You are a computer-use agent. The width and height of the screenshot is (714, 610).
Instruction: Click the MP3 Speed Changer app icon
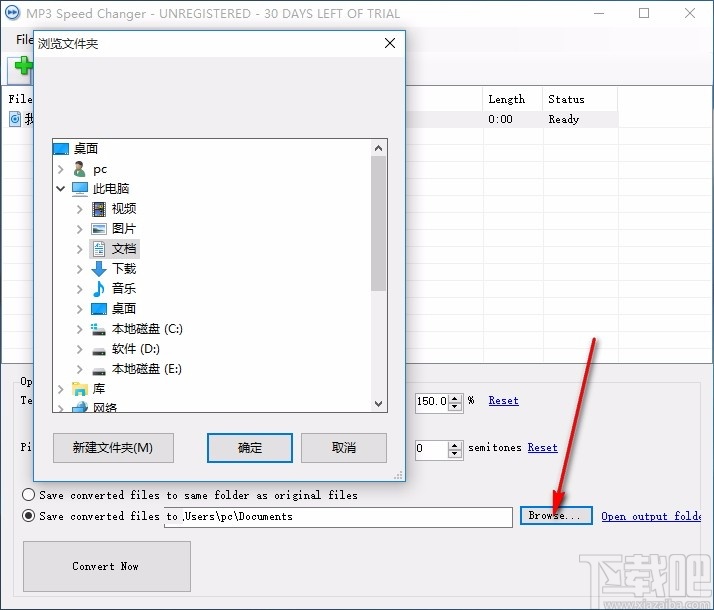click(12, 13)
